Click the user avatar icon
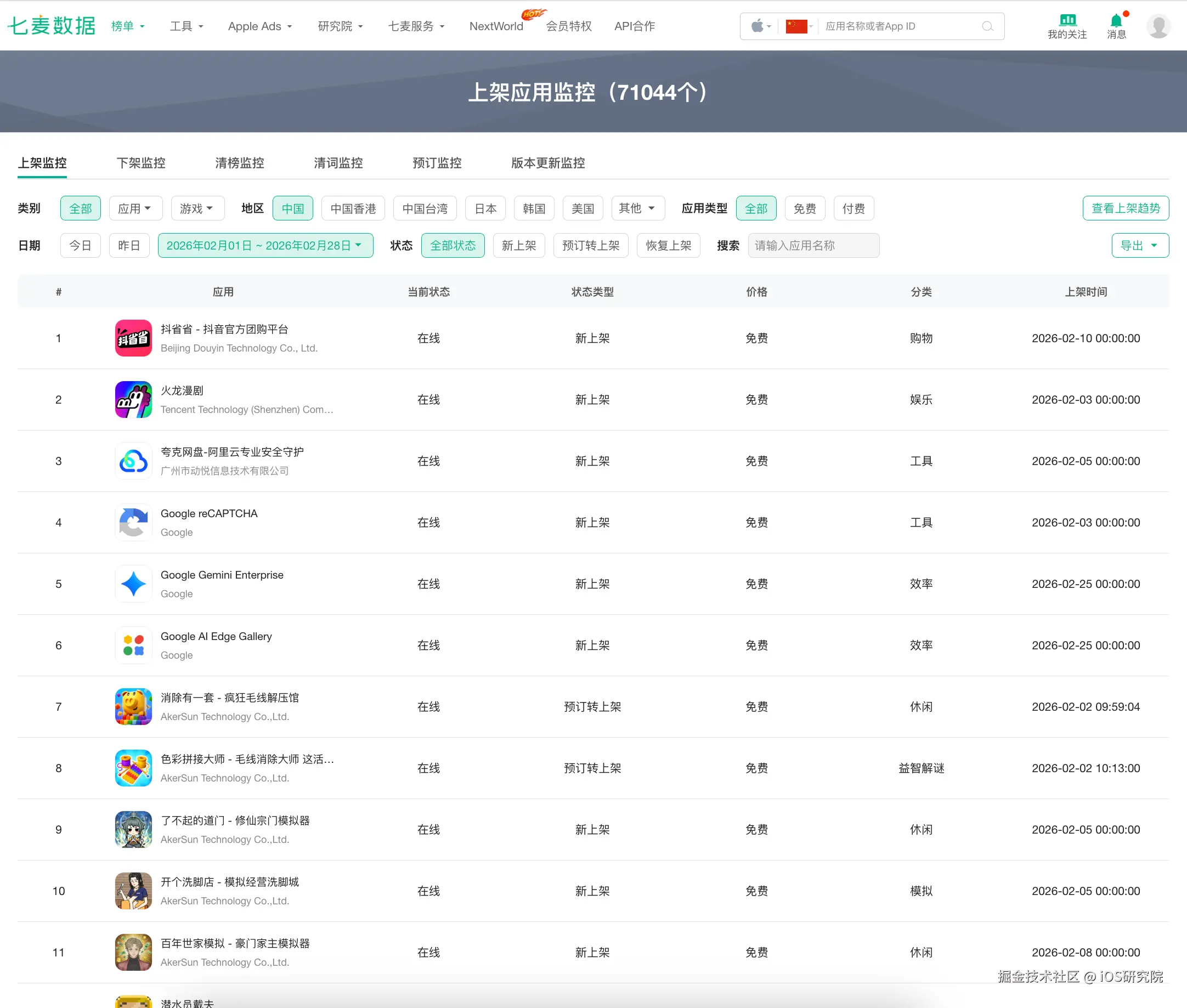The width and height of the screenshot is (1187, 1008). [x=1158, y=26]
